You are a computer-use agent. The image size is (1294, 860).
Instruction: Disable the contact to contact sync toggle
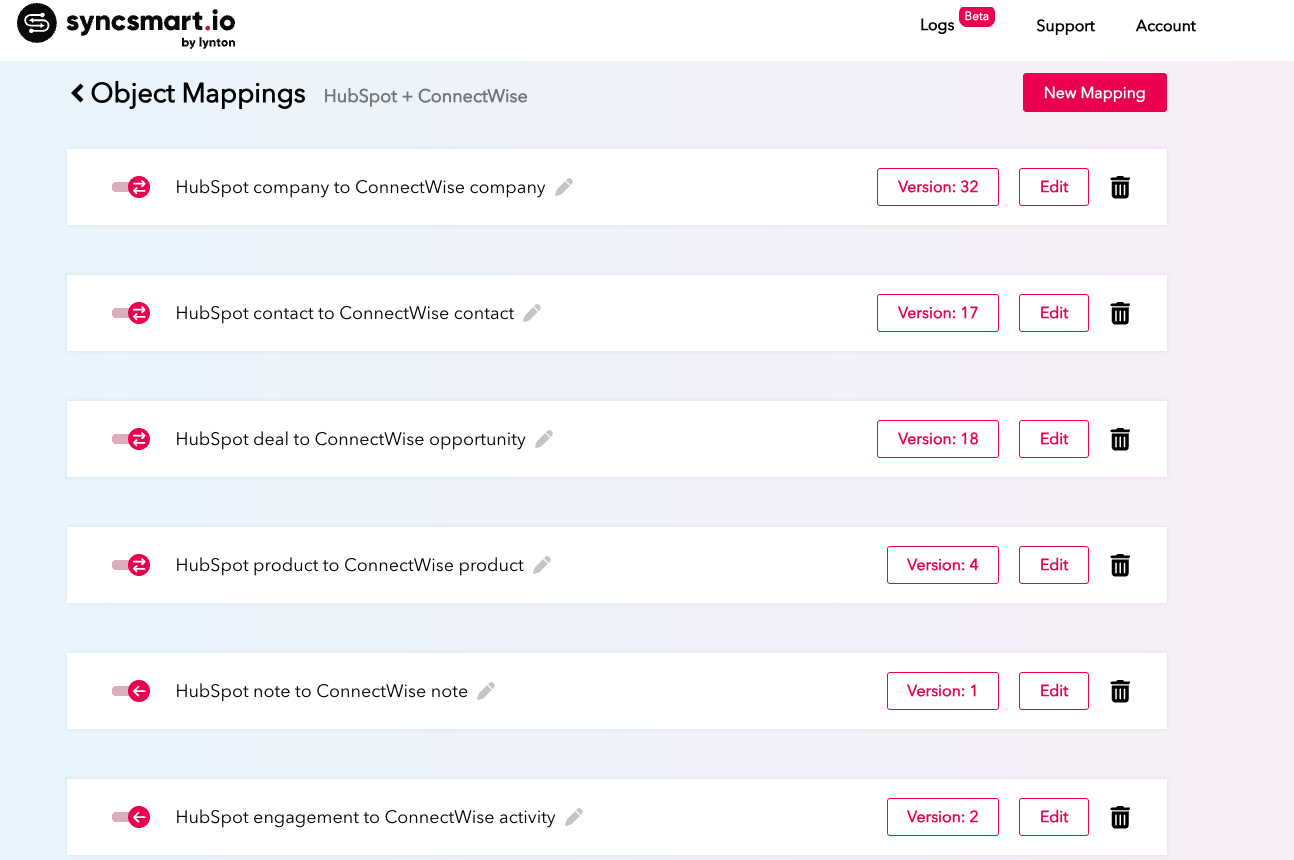tap(131, 313)
